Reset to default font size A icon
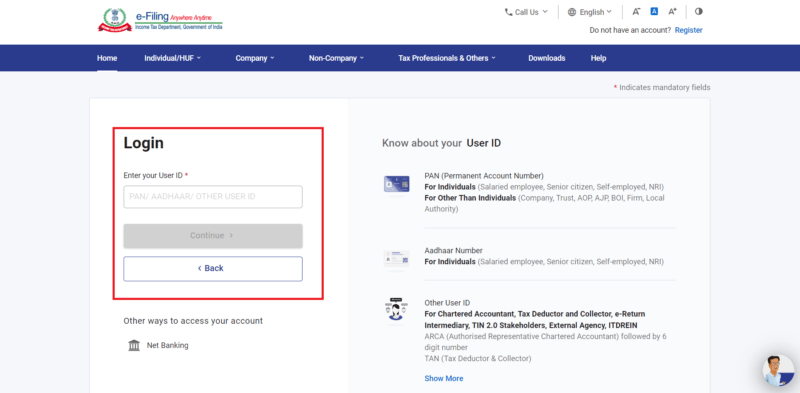800x393 pixels. click(x=654, y=11)
